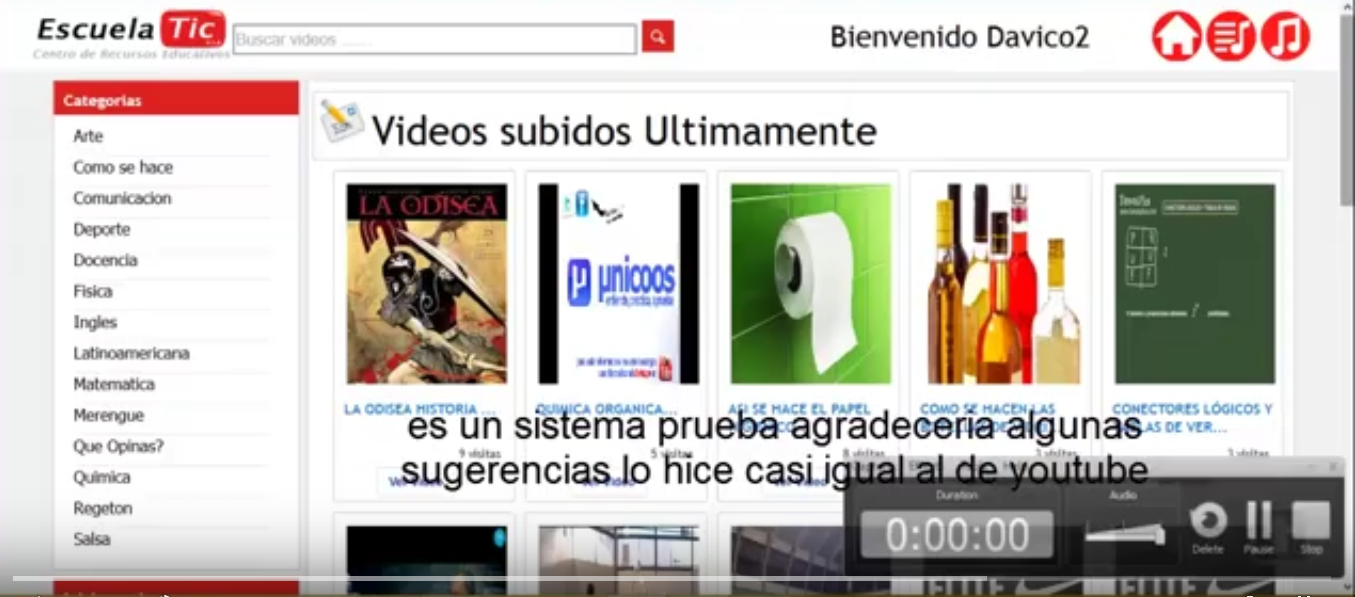Open the Matematica category
This screenshot has height=597, width=1355.
[x=114, y=384]
